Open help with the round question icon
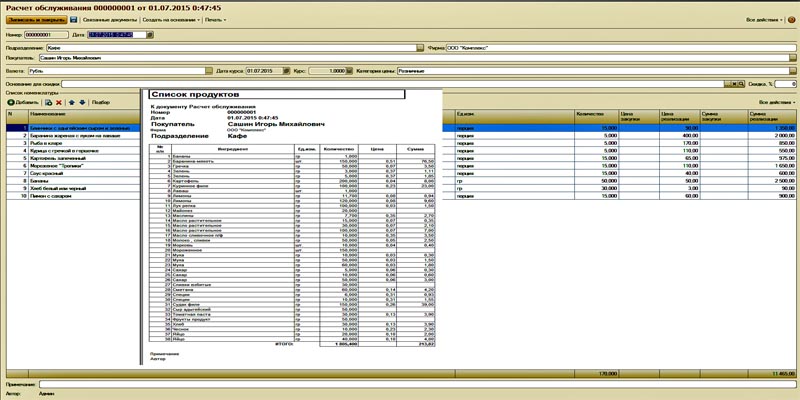The image size is (800, 400). (789, 19)
